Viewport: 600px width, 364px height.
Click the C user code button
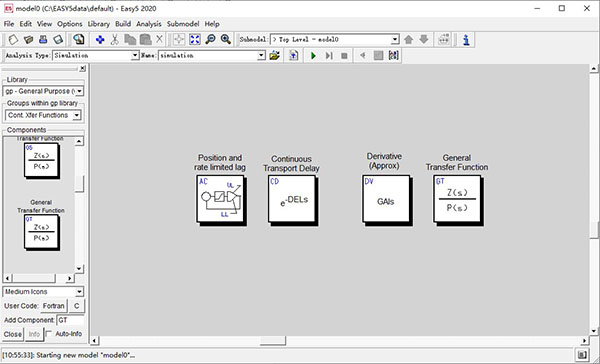tap(77, 306)
